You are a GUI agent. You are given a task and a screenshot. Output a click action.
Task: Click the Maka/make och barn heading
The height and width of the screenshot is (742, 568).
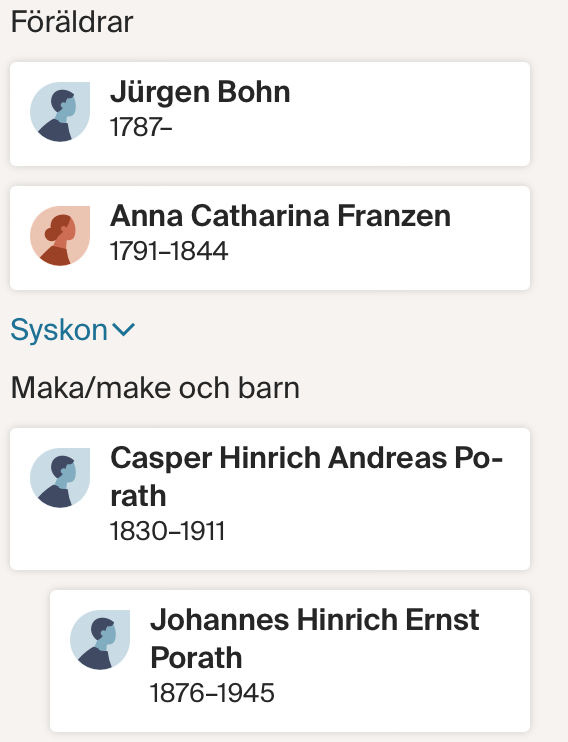pos(155,388)
